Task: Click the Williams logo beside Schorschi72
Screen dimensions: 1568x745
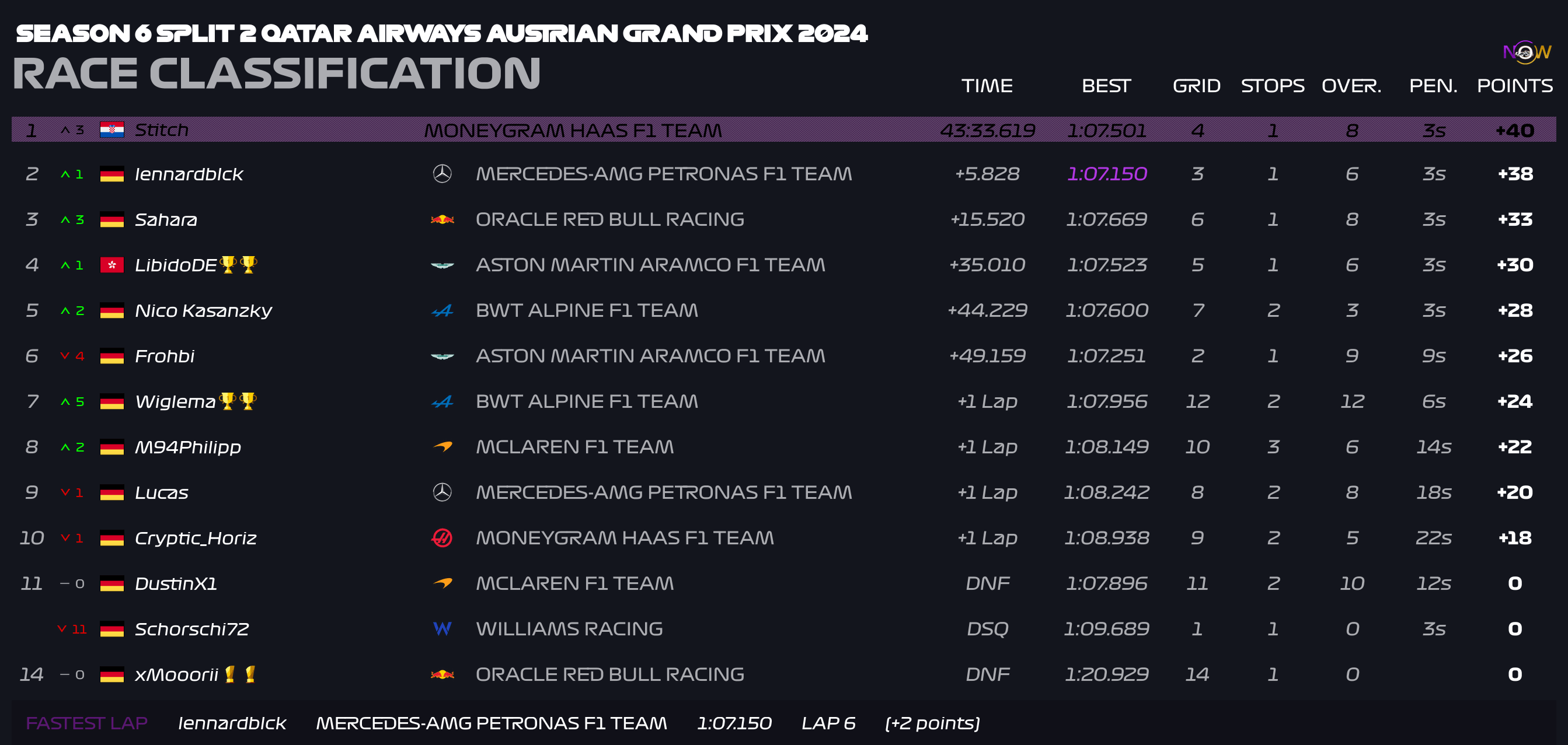Action: coord(442,628)
